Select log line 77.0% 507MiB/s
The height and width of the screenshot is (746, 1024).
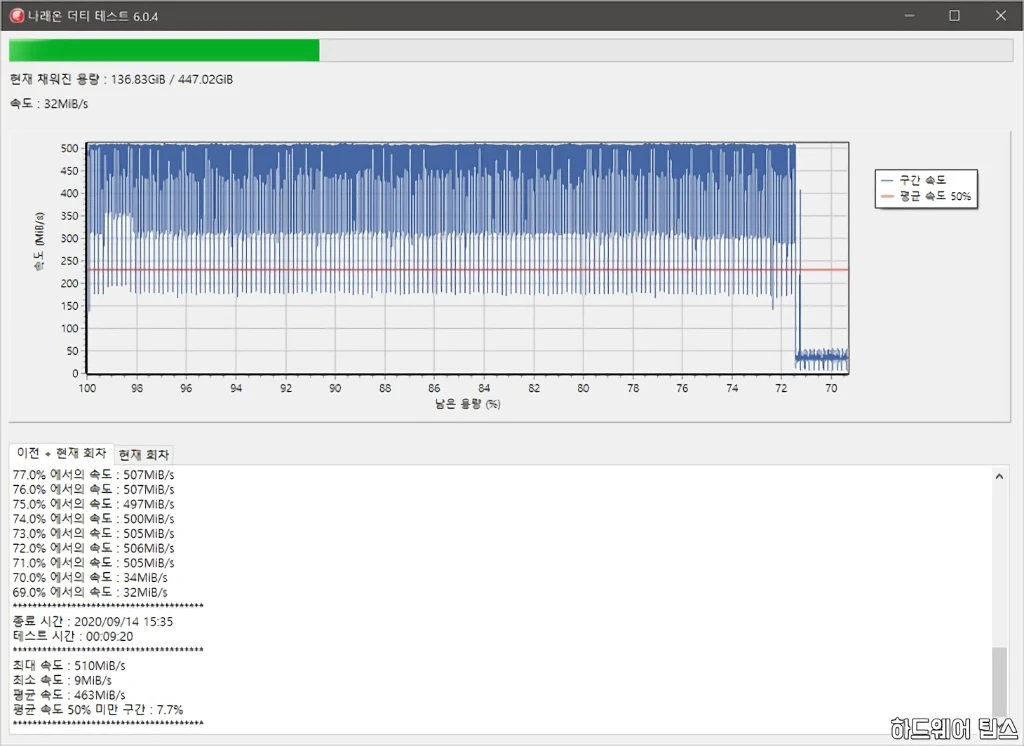tap(93, 475)
